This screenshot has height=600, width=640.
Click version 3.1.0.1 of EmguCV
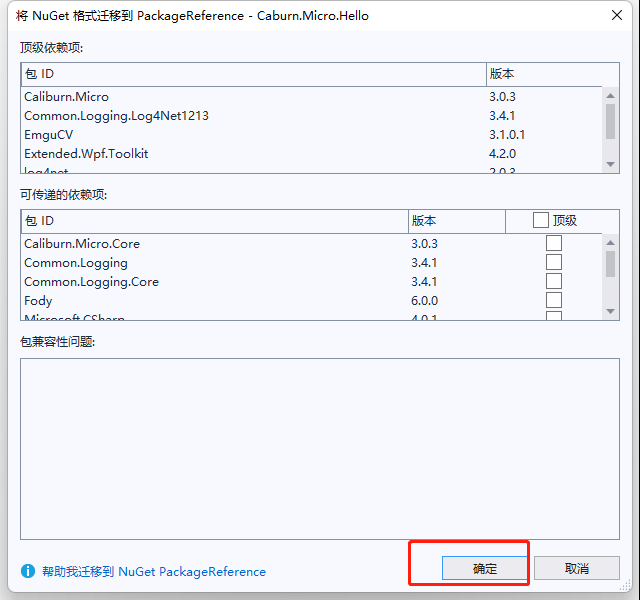(x=507, y=135)
